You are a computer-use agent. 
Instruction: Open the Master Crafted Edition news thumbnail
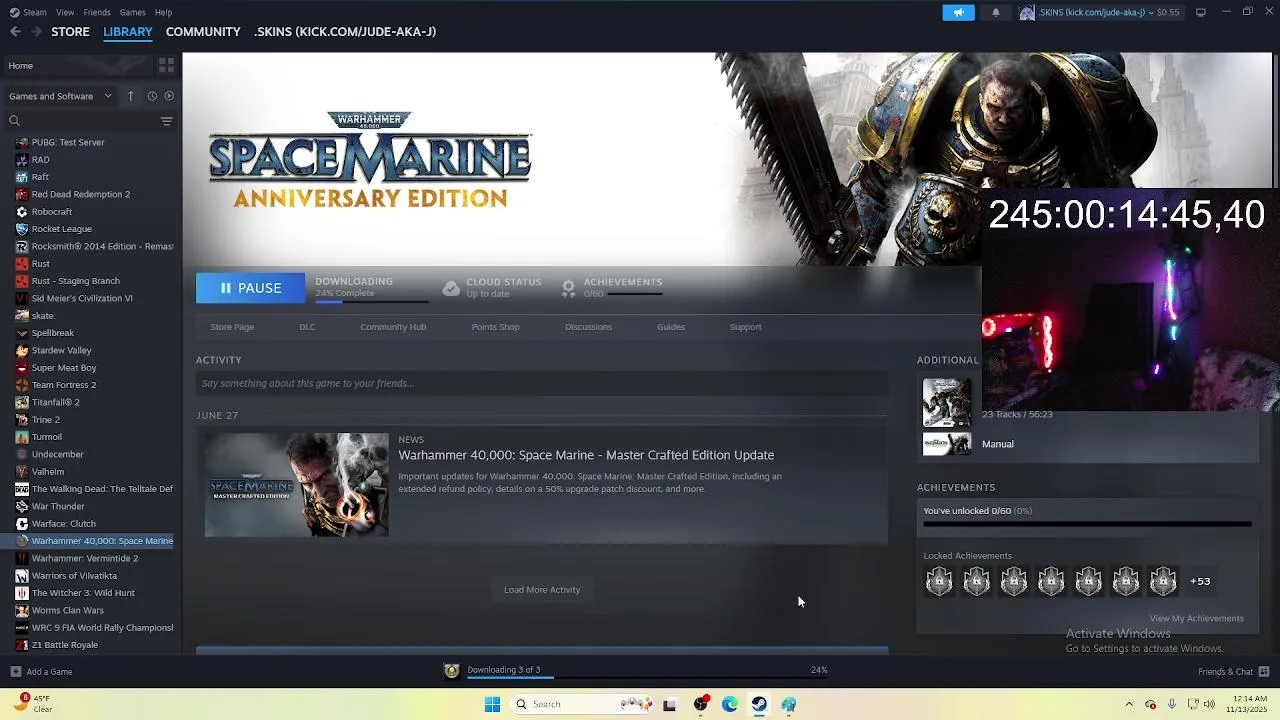point(296,485)
